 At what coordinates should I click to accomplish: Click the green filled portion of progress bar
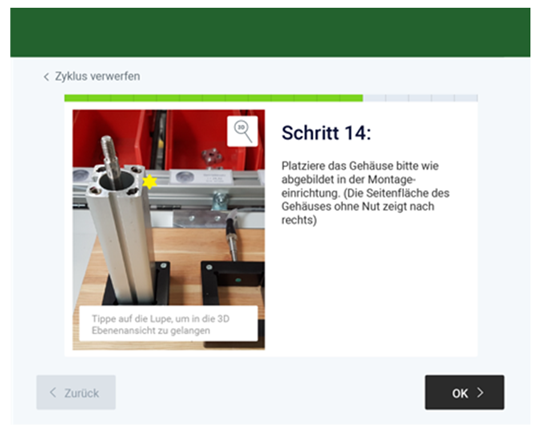(x=213, y=98)
